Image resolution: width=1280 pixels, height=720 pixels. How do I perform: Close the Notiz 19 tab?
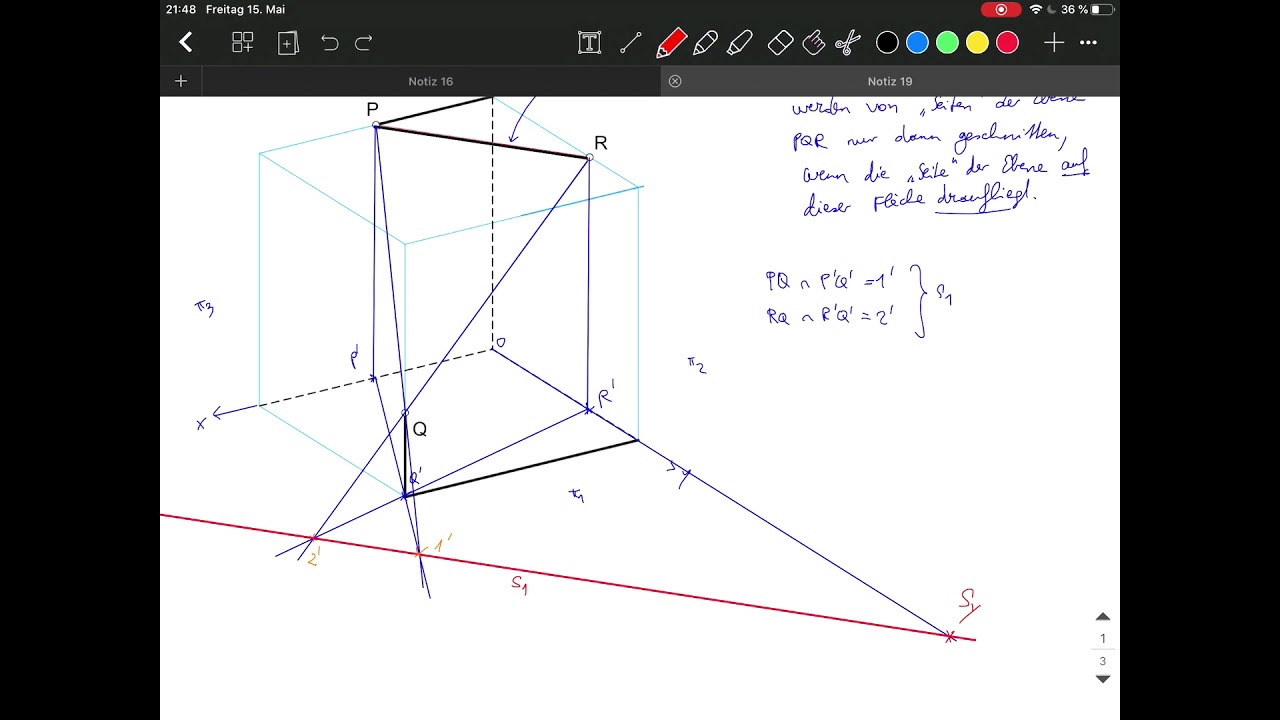tap(675, 81)
